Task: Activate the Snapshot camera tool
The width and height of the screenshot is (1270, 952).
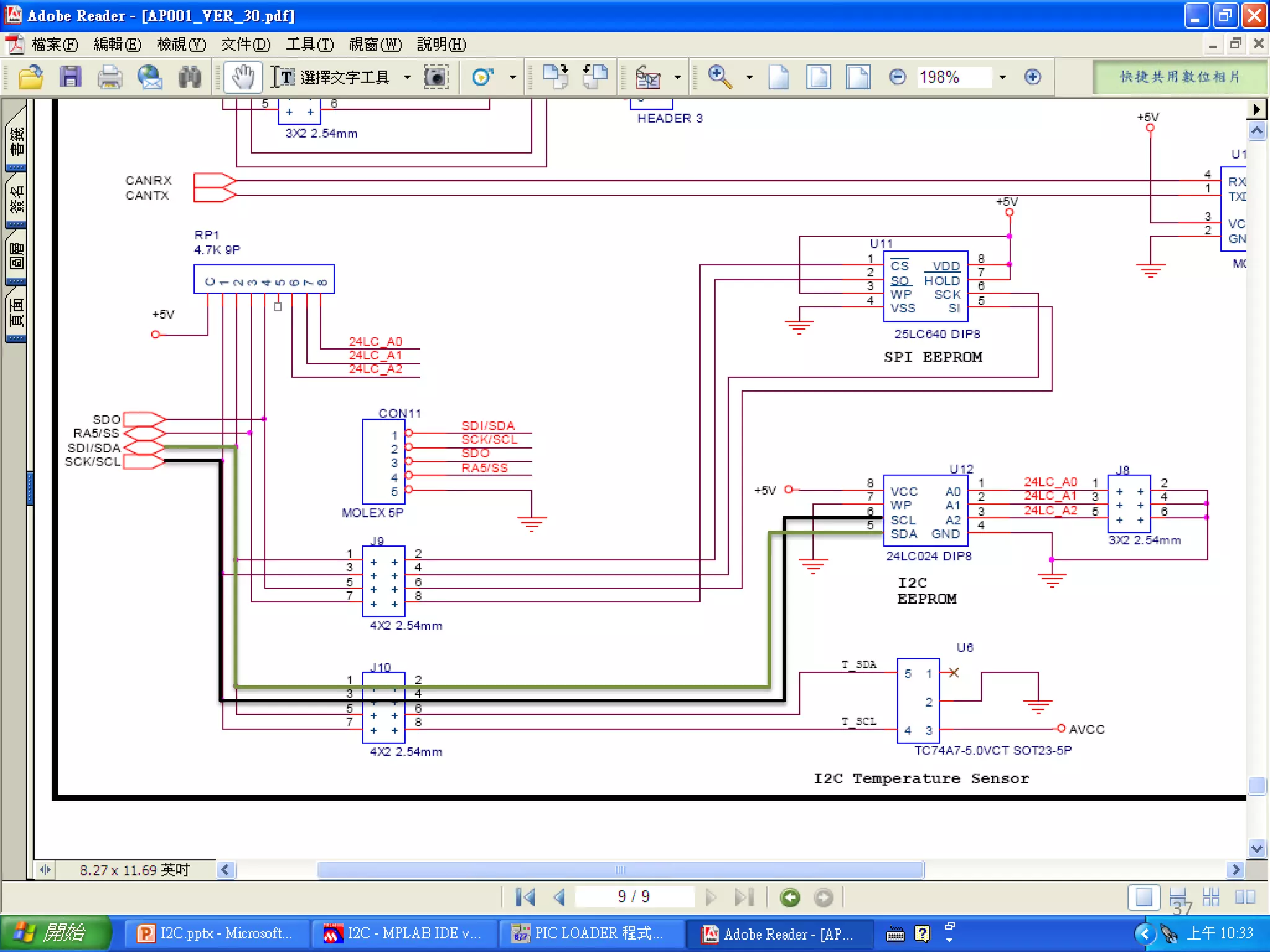Action: tap(436, 77)
